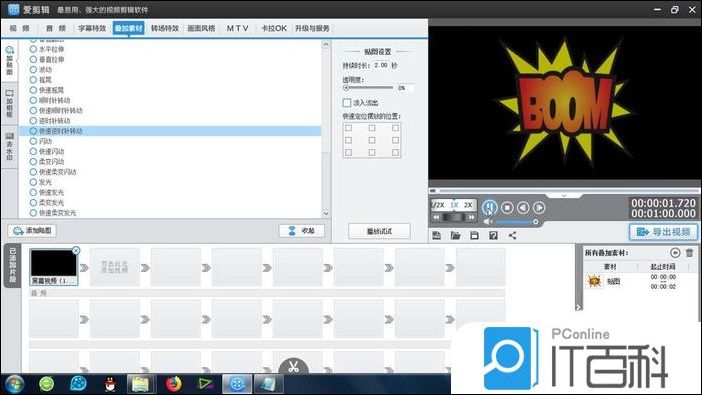Select the BOOM sticker in the materials list

click(595, 281)
